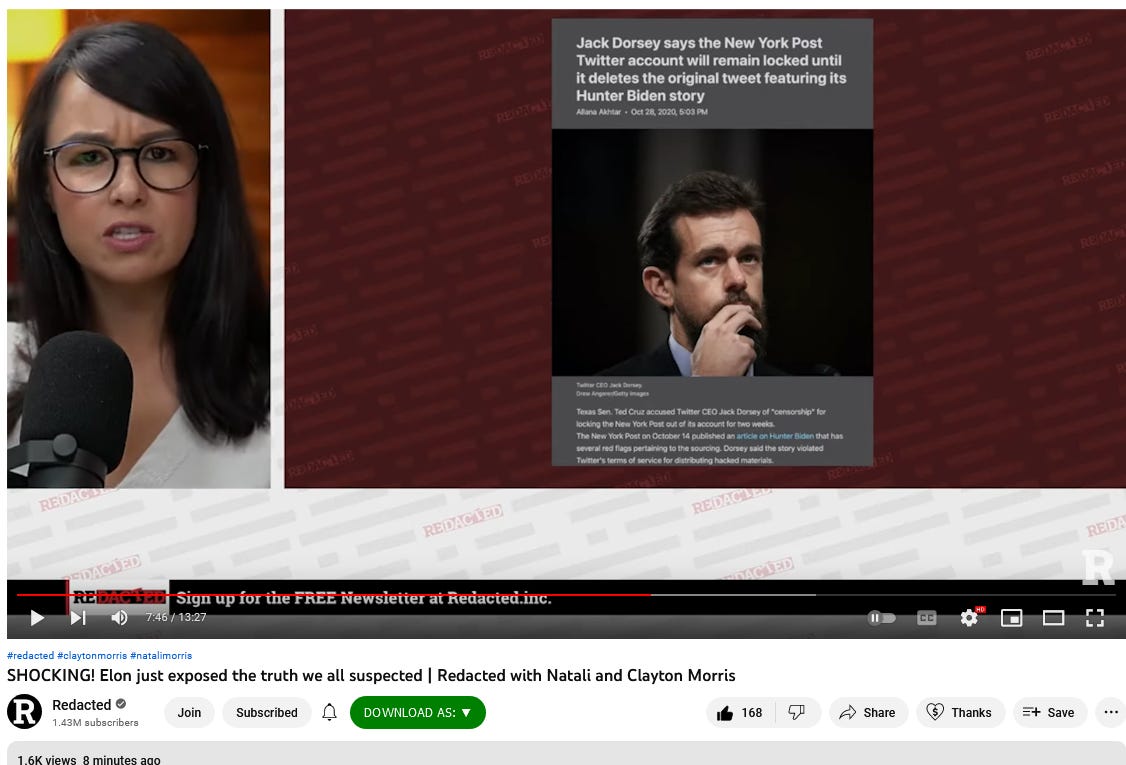Click the 7:46 / 13:27 time display
Image resolution: width=1126 pixels, height=765 pixels.
point(176,617)
